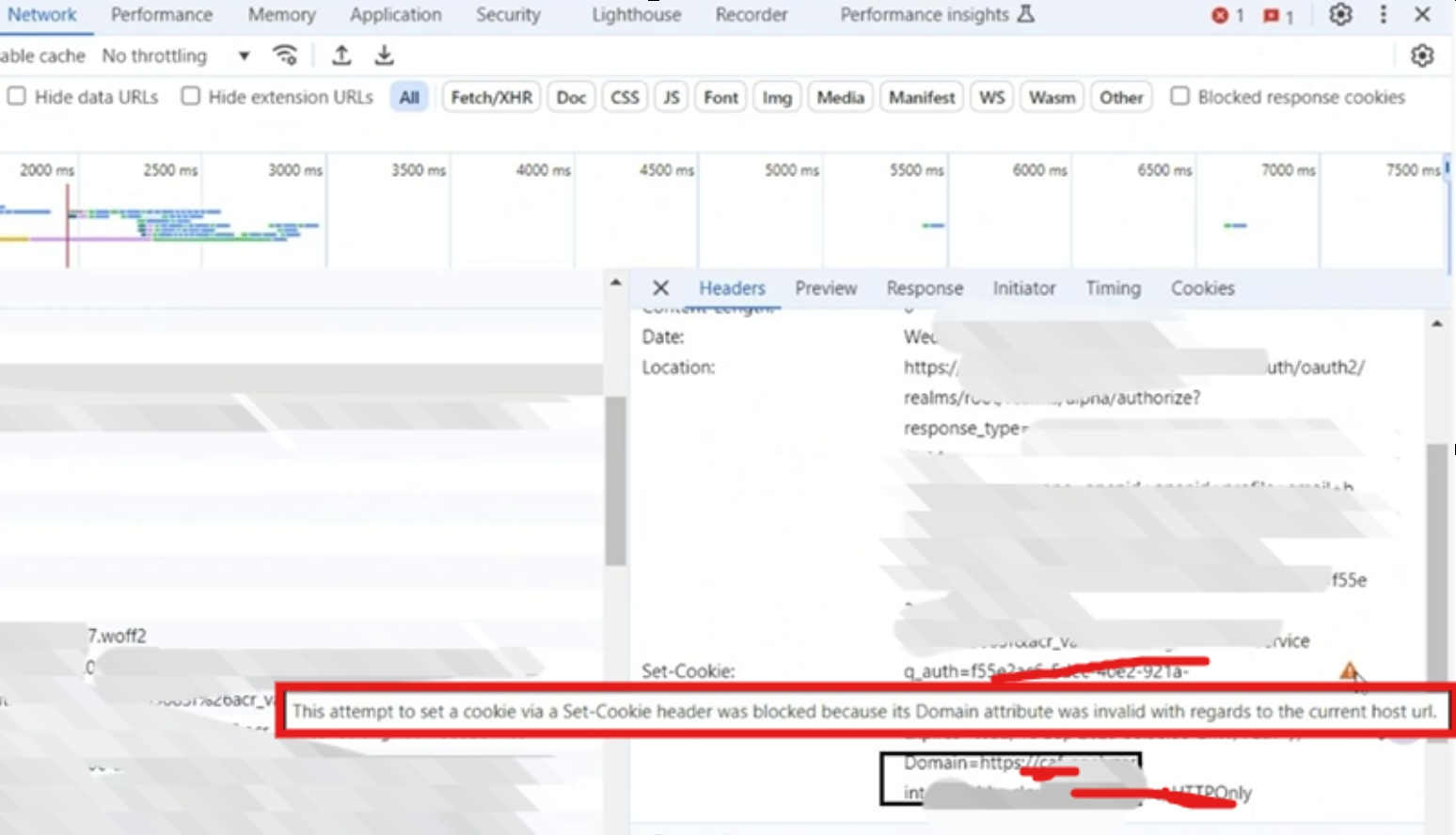Open DevTools settings gear icon
Viewport: 1456px width, 835px height.
coord(1340,15)
